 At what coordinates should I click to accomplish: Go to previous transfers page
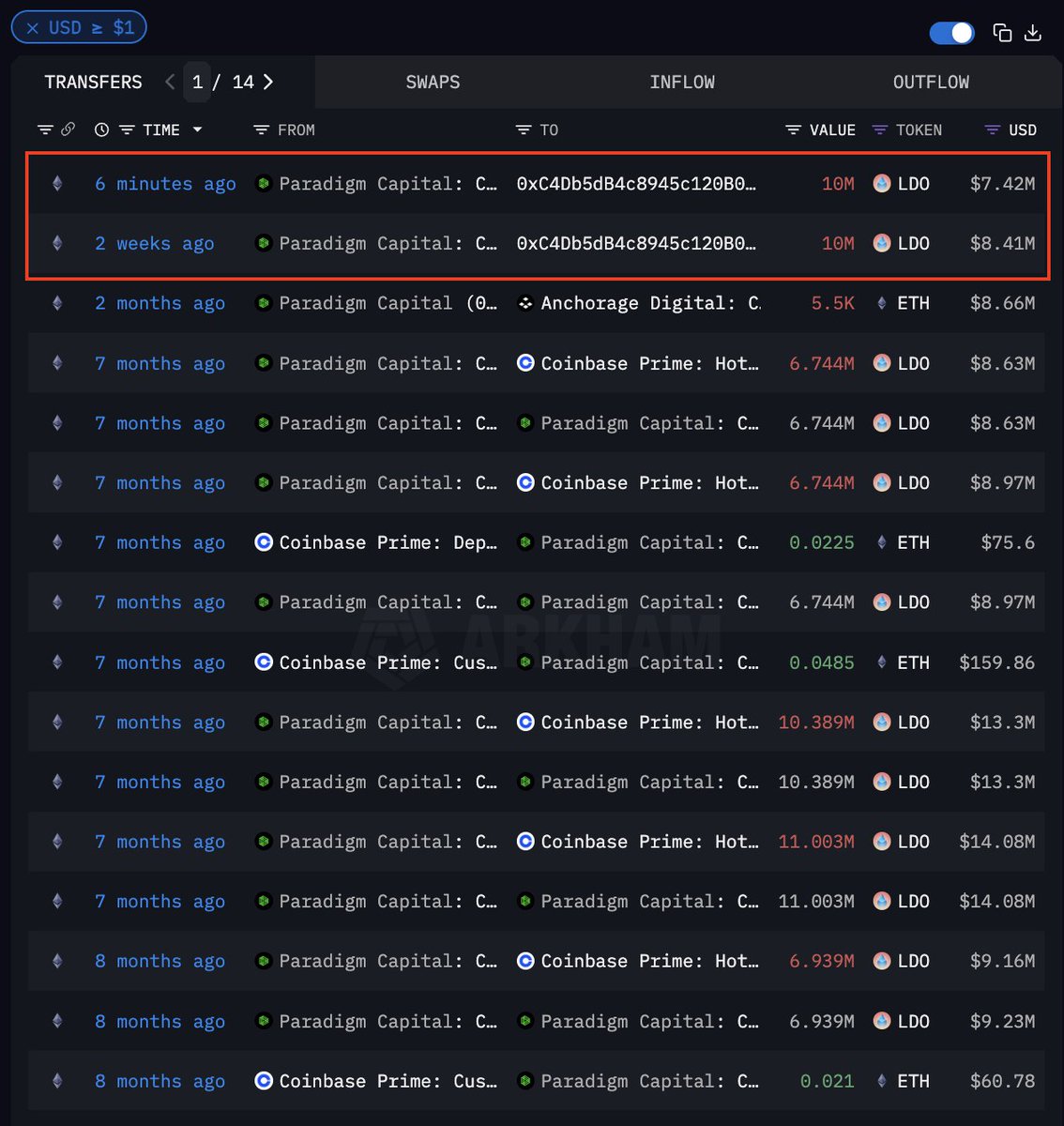point(170,82)
